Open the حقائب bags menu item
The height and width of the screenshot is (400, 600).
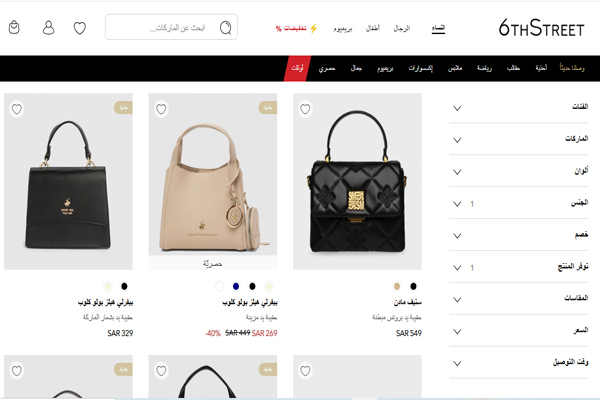click(514, 68)
